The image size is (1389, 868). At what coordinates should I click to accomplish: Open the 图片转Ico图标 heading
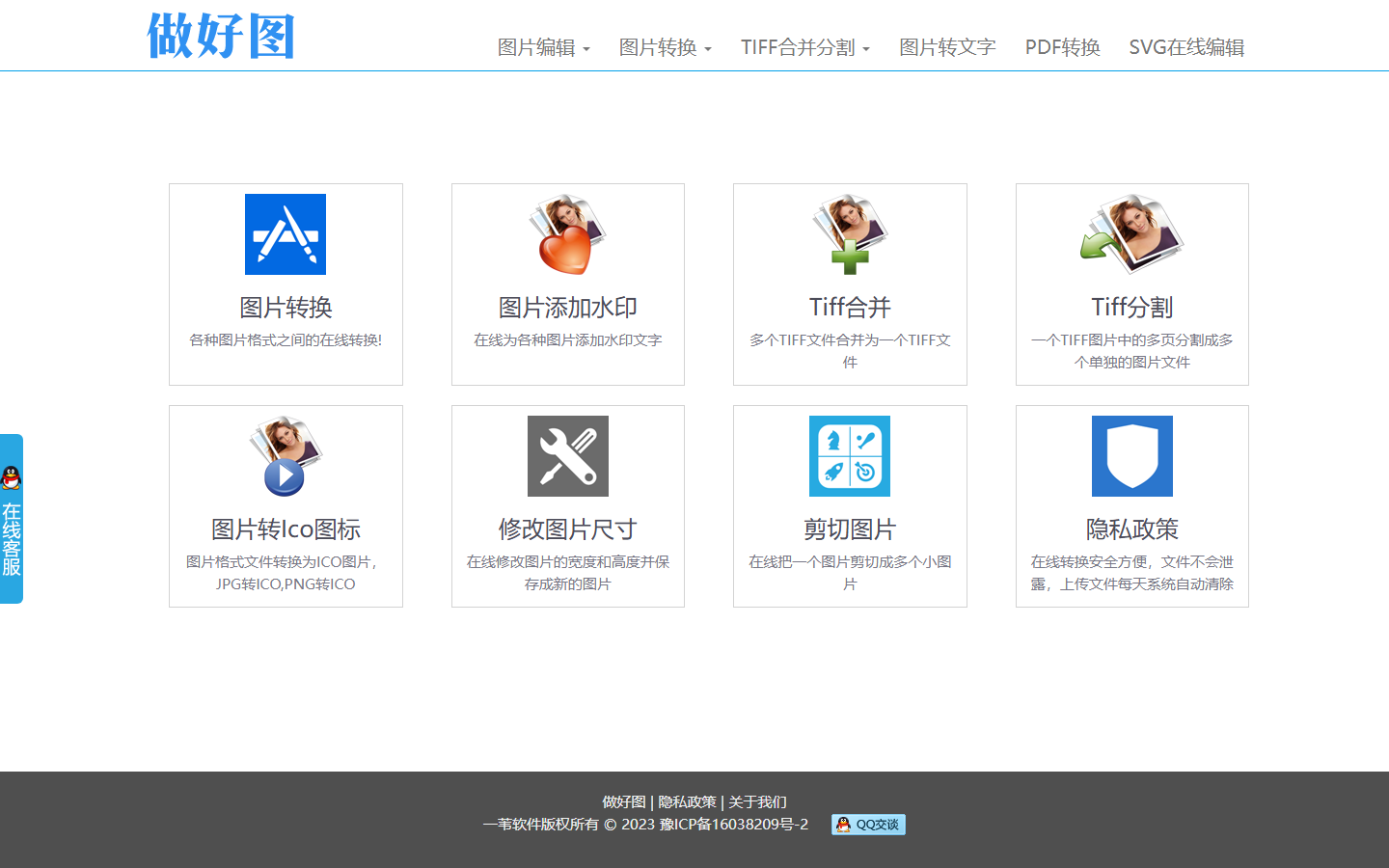point(286,529)
